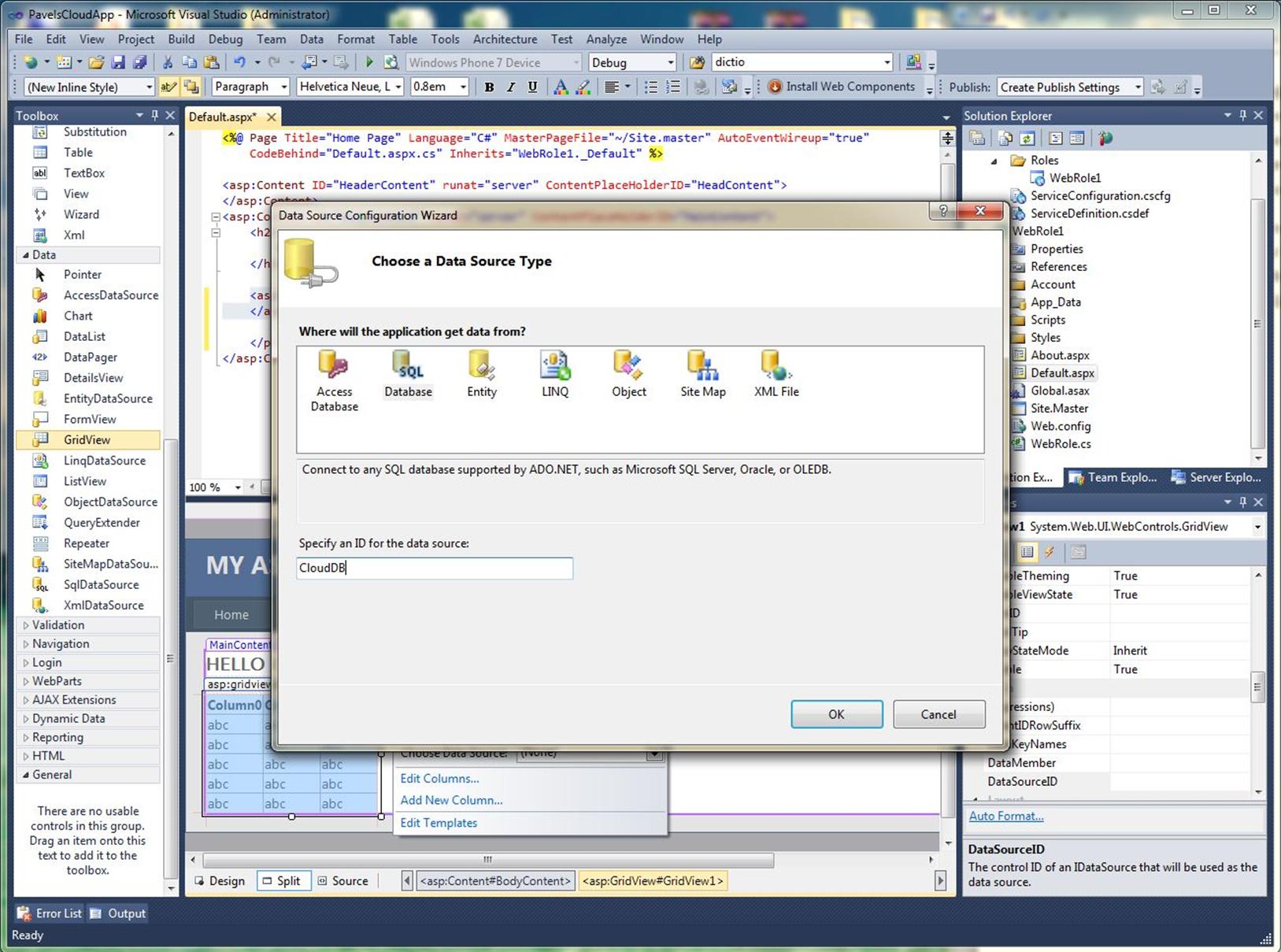The image size is (1281, 952).
Task: Select SqlDataSource in the Toolbox
Action: click(x=101, y=584)
